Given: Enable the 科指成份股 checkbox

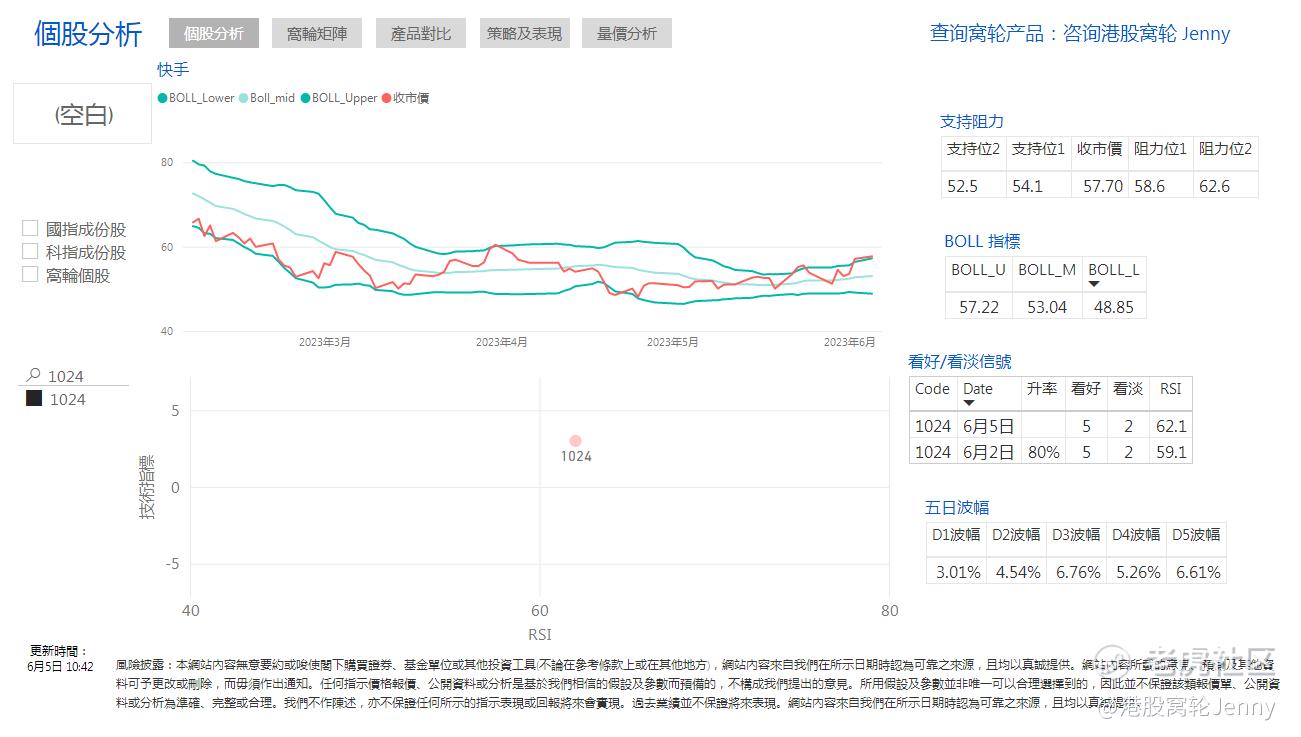Looking at the screenshot, I should [30, 252].
